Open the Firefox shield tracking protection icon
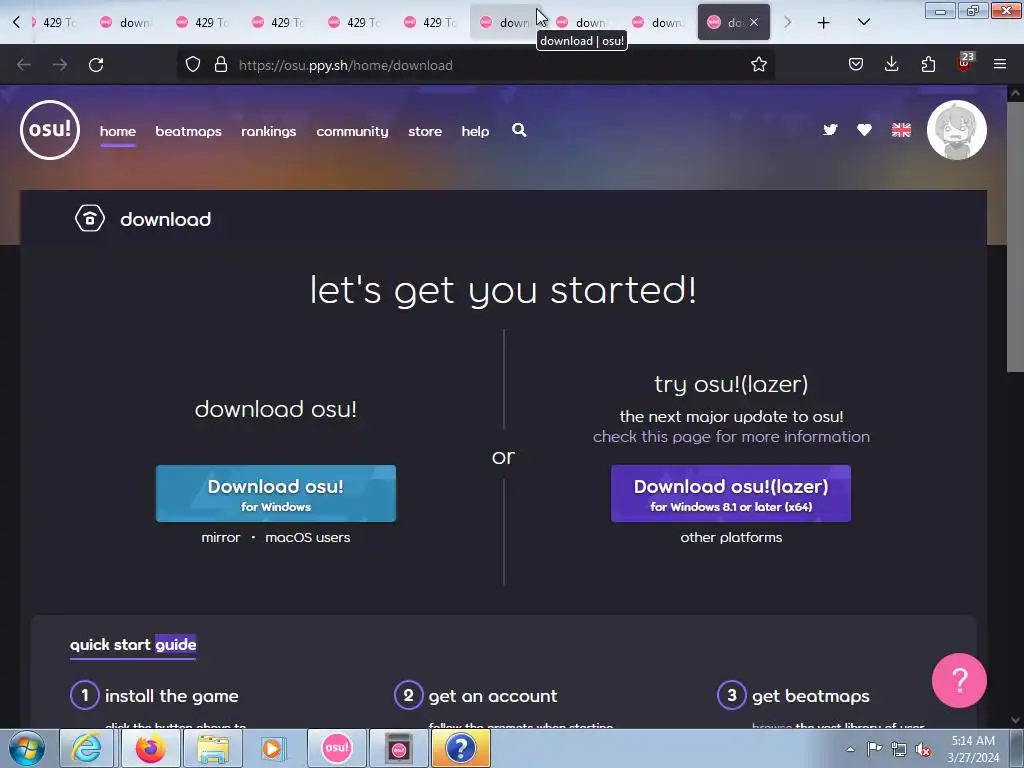This screenshot has width=1024, height=768. pos(193,65)
